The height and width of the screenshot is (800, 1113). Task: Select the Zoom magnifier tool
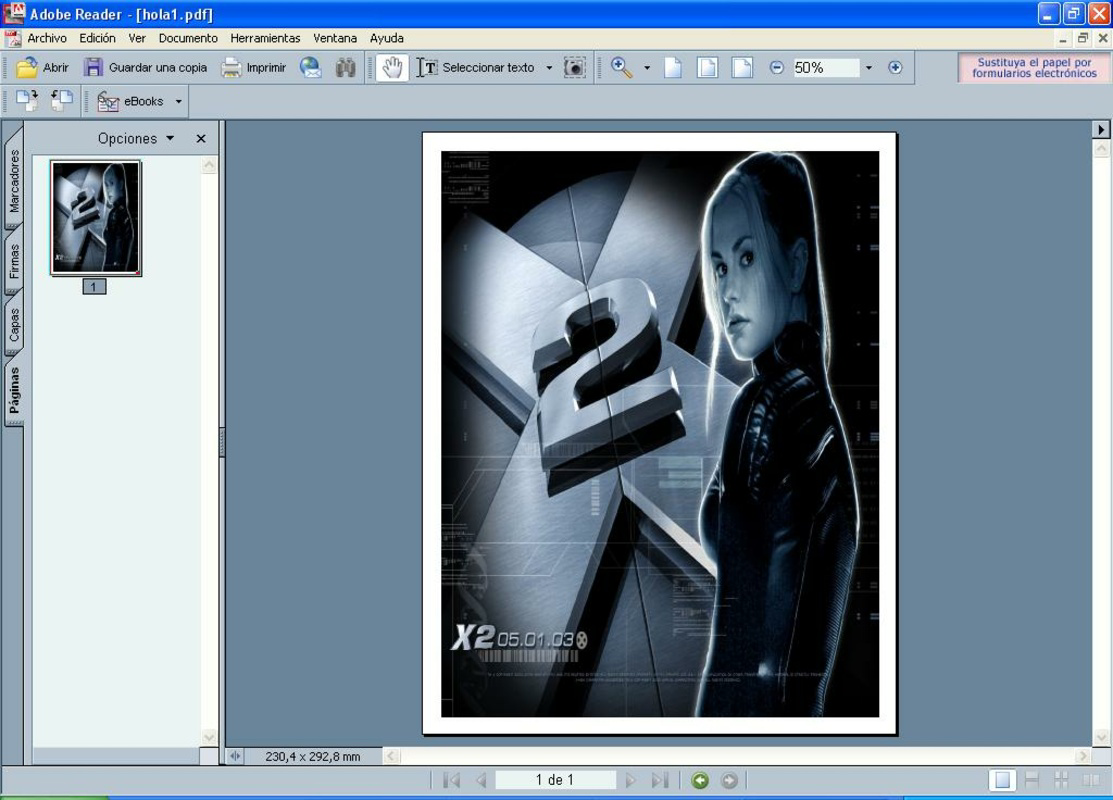point(622,67)
